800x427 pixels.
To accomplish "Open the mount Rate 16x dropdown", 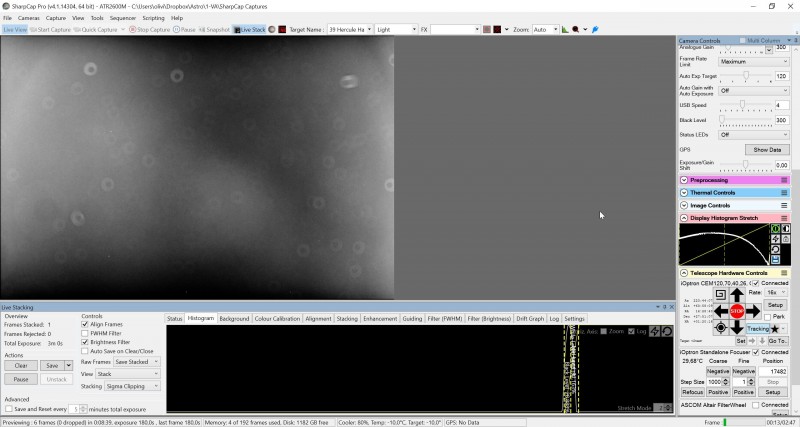I will tap(777, 292).
